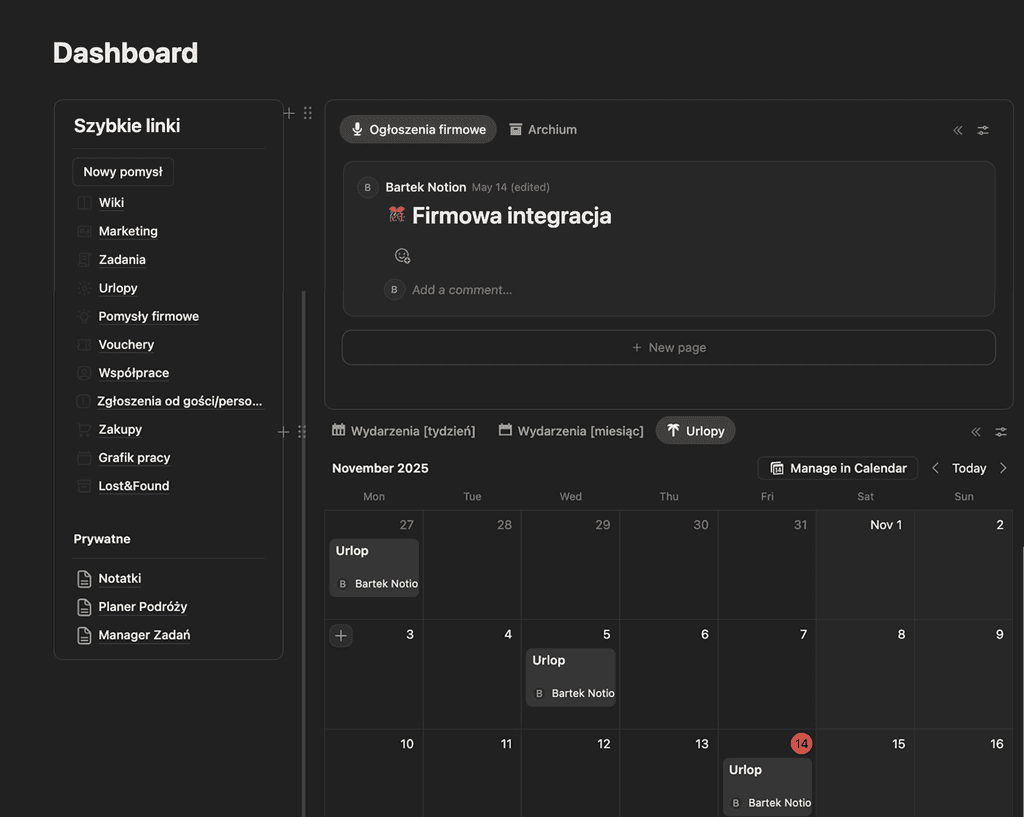Go to previous month arrow
The height and width of the screenshot is (817, 1024).
(935, 468)
